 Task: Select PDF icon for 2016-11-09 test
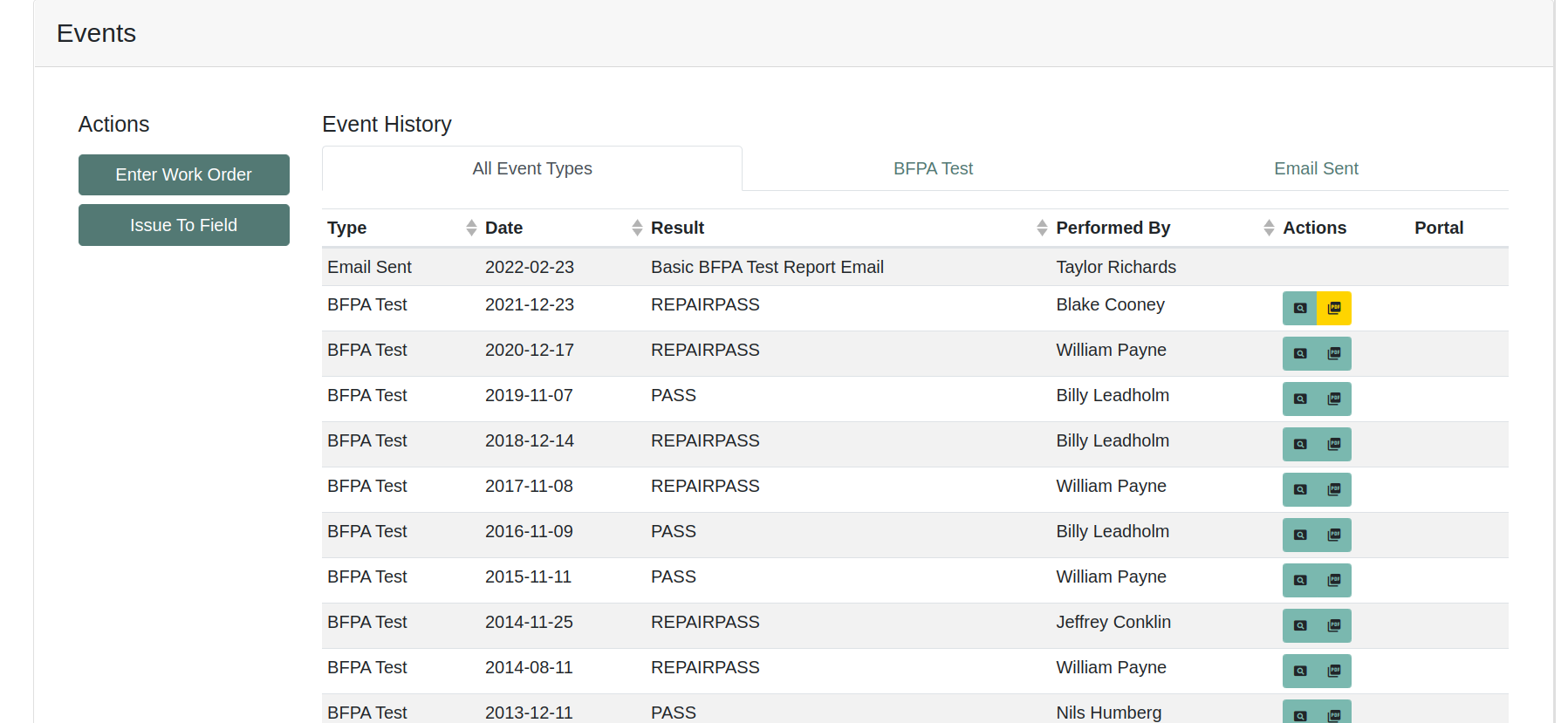click(1334, 535)
